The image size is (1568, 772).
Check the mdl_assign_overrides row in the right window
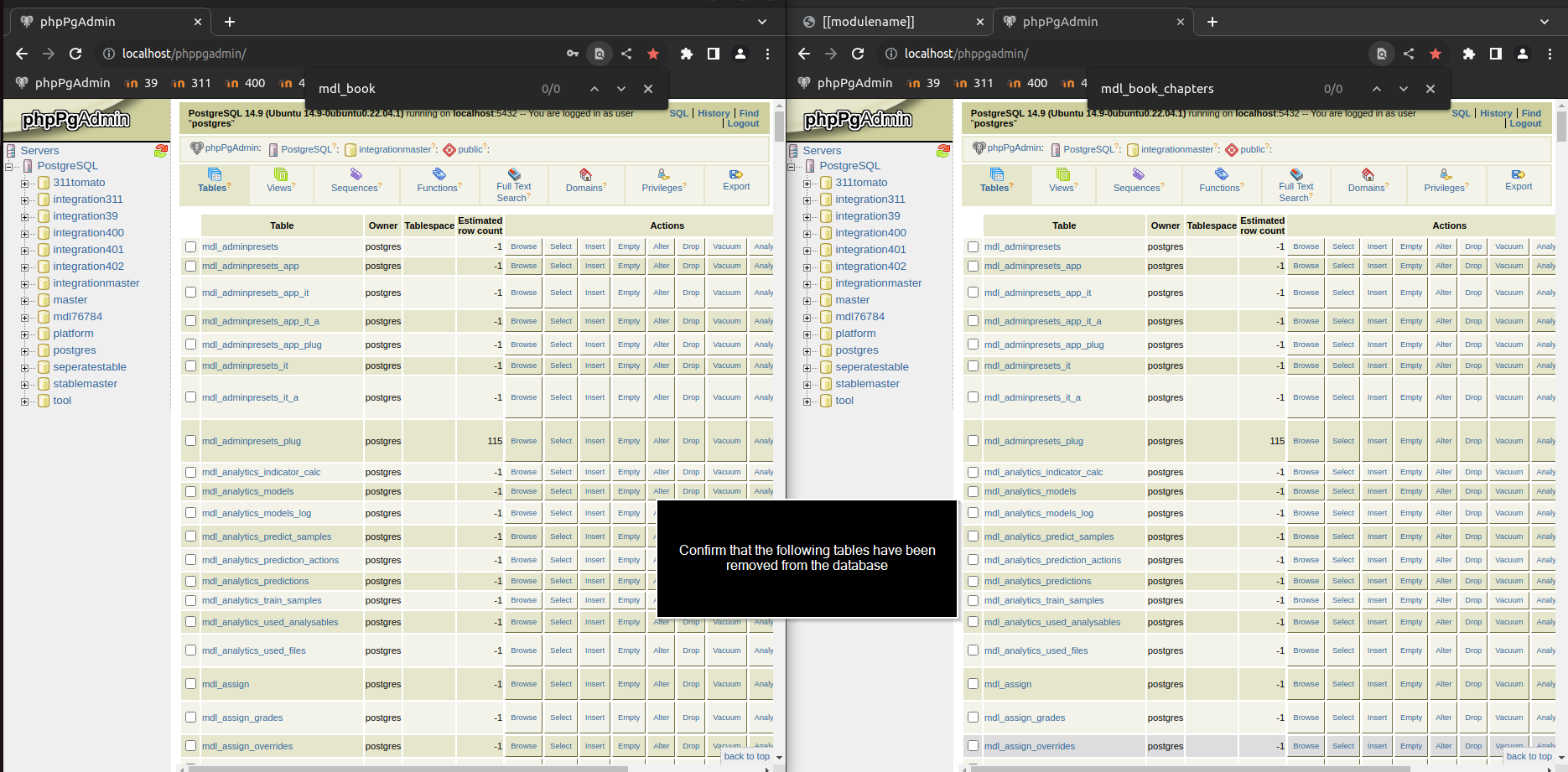pos(974,746)
